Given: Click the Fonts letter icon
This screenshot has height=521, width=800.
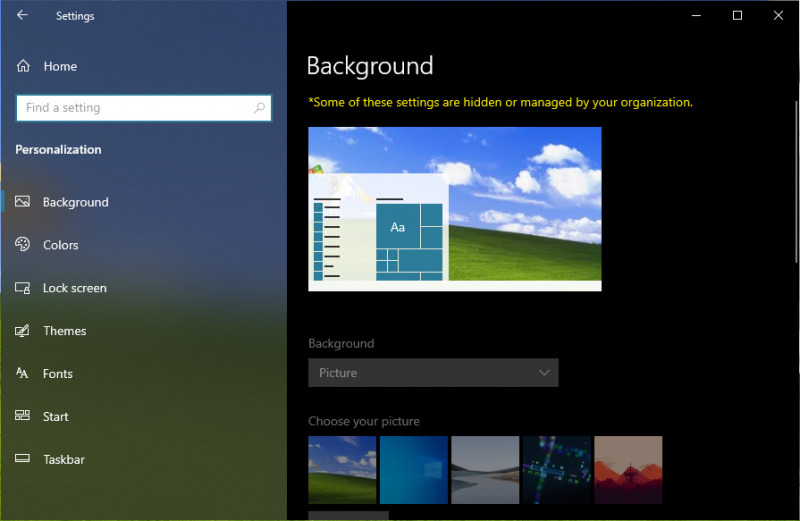Looking at the screenshot, I should click(x=22, y=373).
